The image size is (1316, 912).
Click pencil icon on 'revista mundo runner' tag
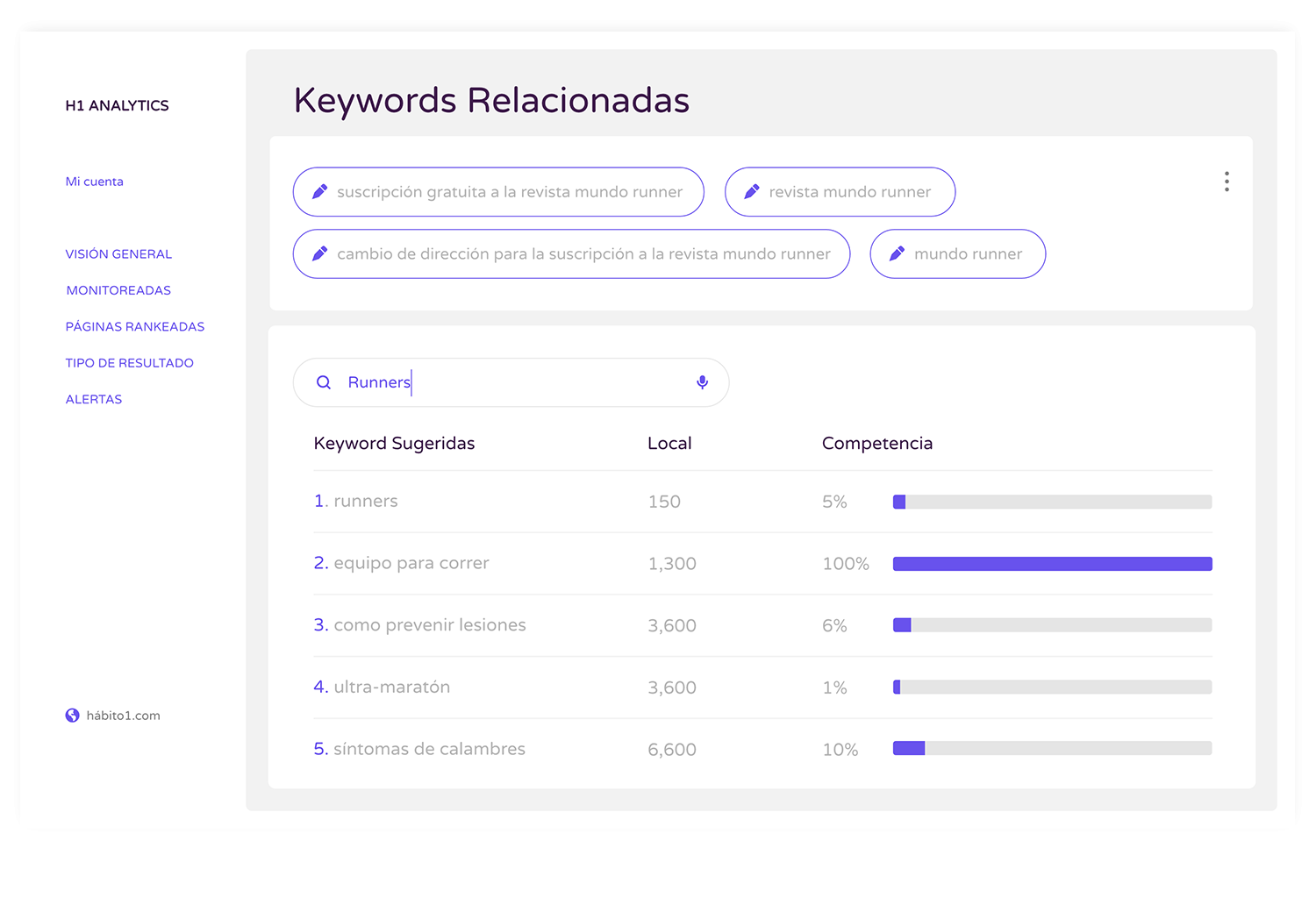tap(752, 191)
